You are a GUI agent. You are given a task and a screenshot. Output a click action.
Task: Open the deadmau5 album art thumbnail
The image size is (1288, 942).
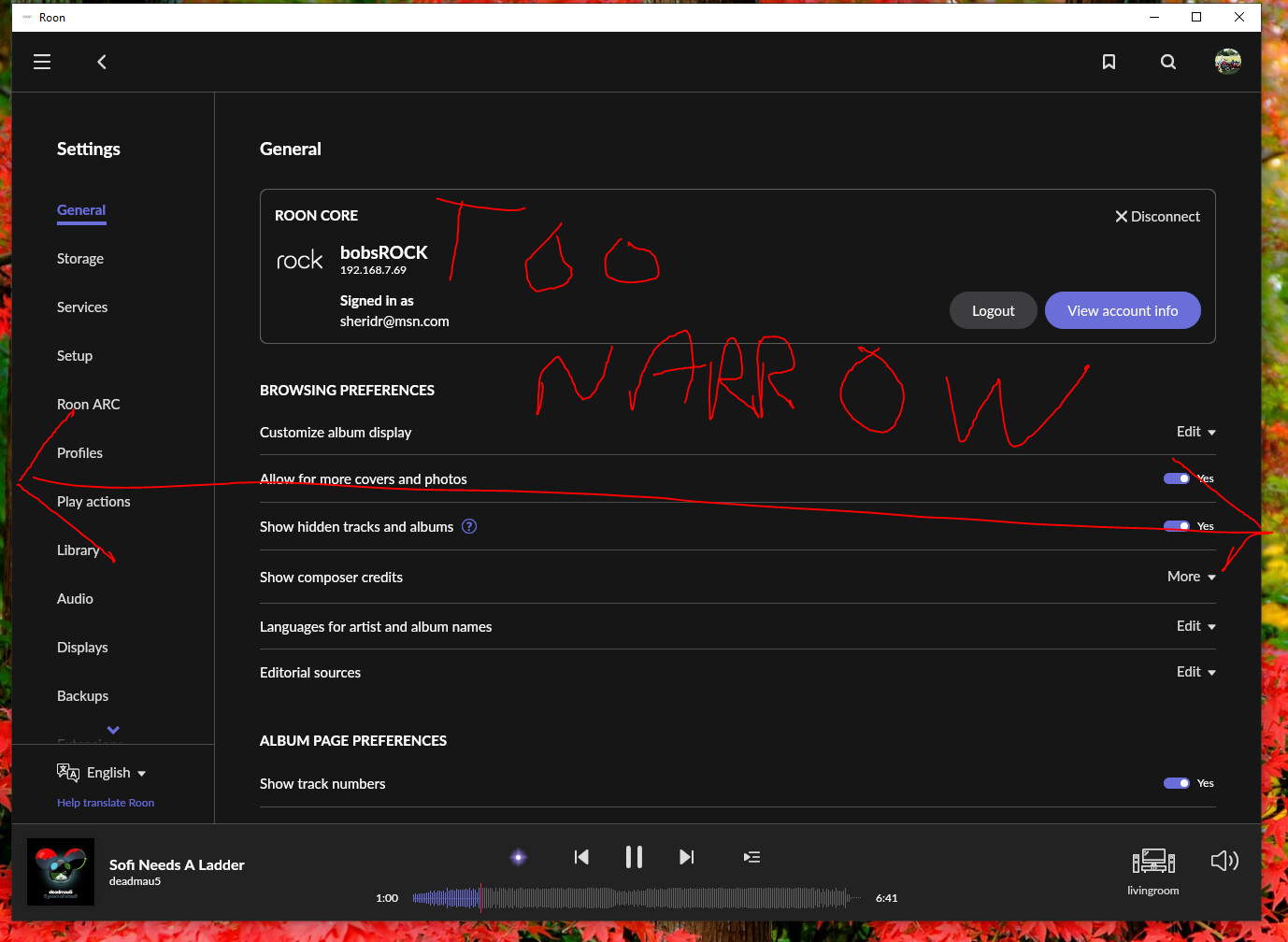[x=61, y=872]
